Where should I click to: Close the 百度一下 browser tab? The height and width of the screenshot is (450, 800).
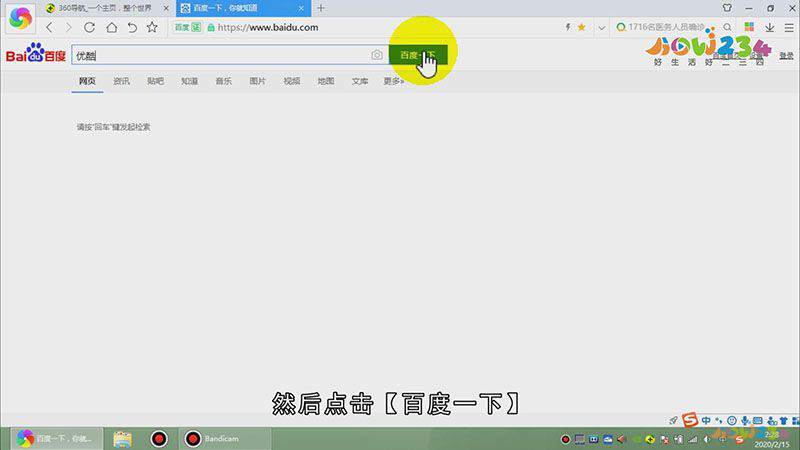(301, 8)
